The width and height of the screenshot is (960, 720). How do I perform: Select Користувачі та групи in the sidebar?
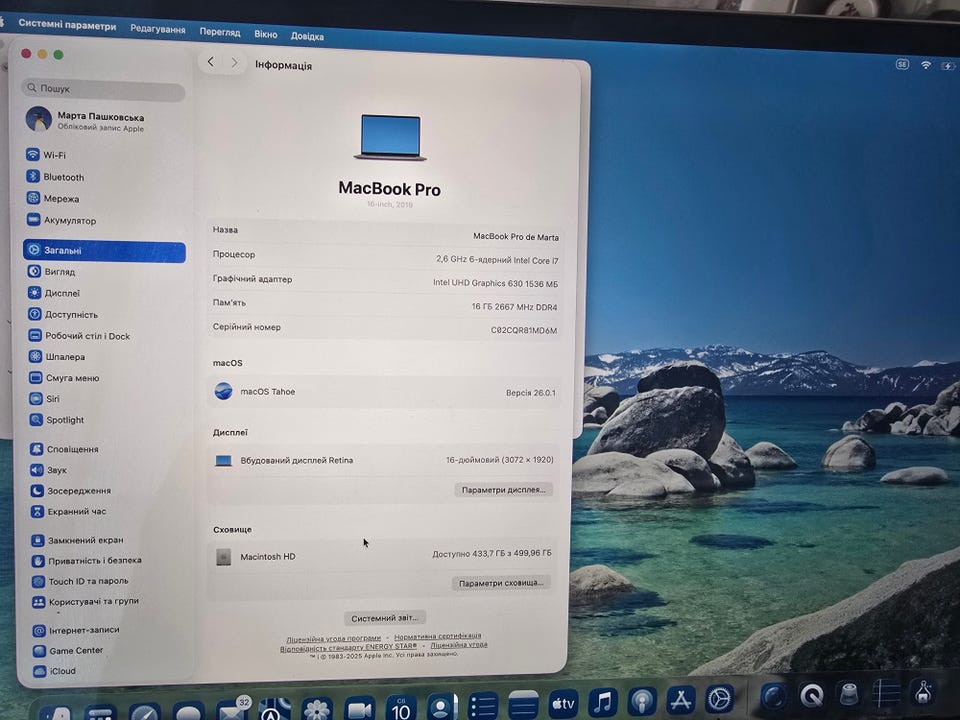click(86, 601)
